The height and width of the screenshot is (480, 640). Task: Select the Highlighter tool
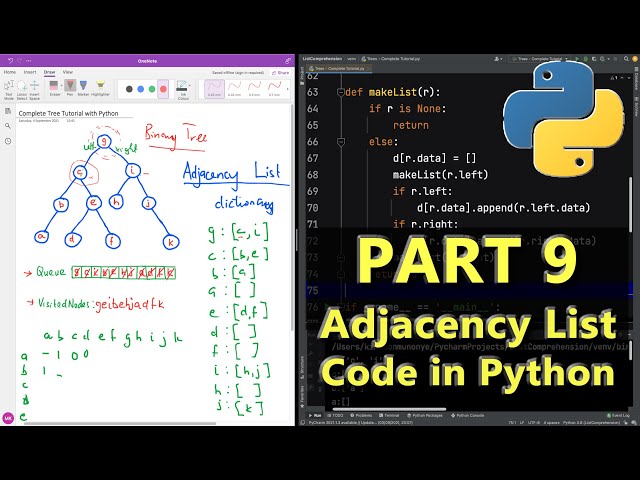(100, 88)
